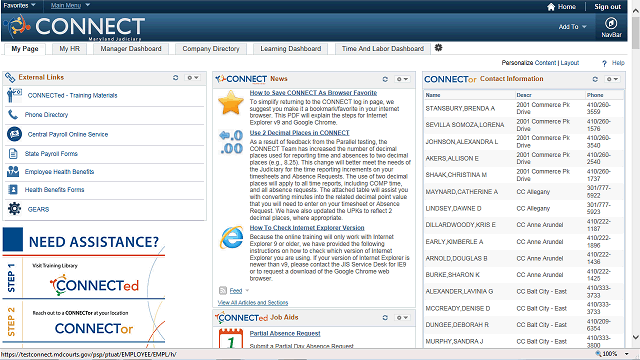The height and width of the screenshot is (360, 640).
Task: Click the Employee Health Benefits people icon
Action: pyautogui.click(x=13, y=171)
